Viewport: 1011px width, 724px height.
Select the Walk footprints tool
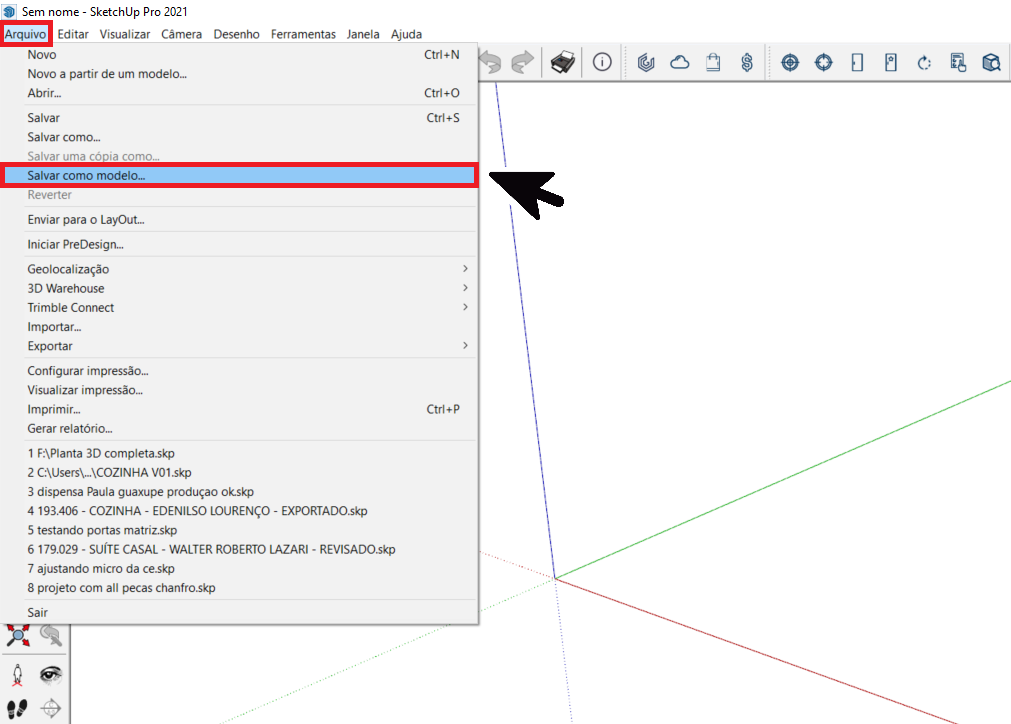[17, 709]
